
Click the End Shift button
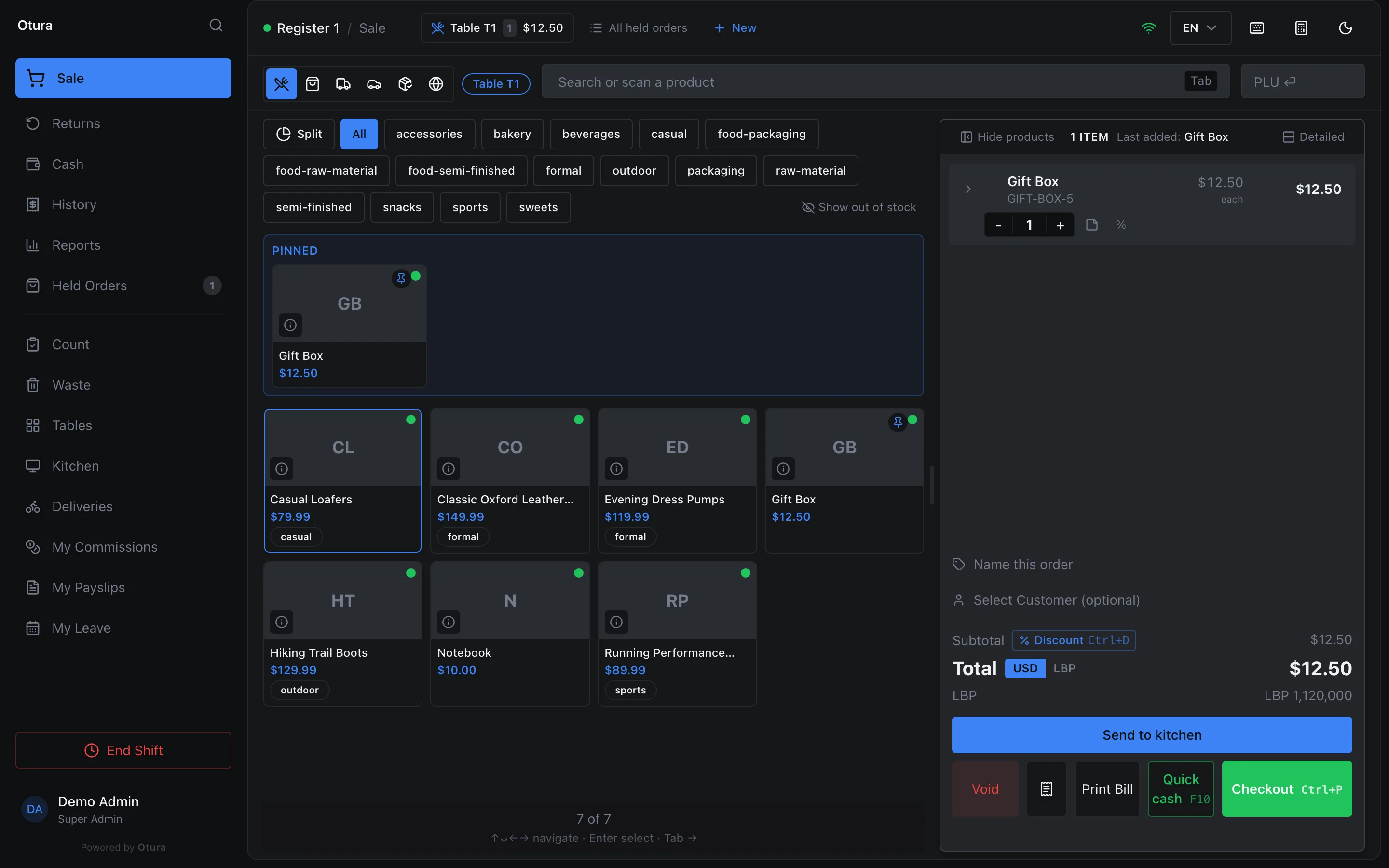[123, 750]
